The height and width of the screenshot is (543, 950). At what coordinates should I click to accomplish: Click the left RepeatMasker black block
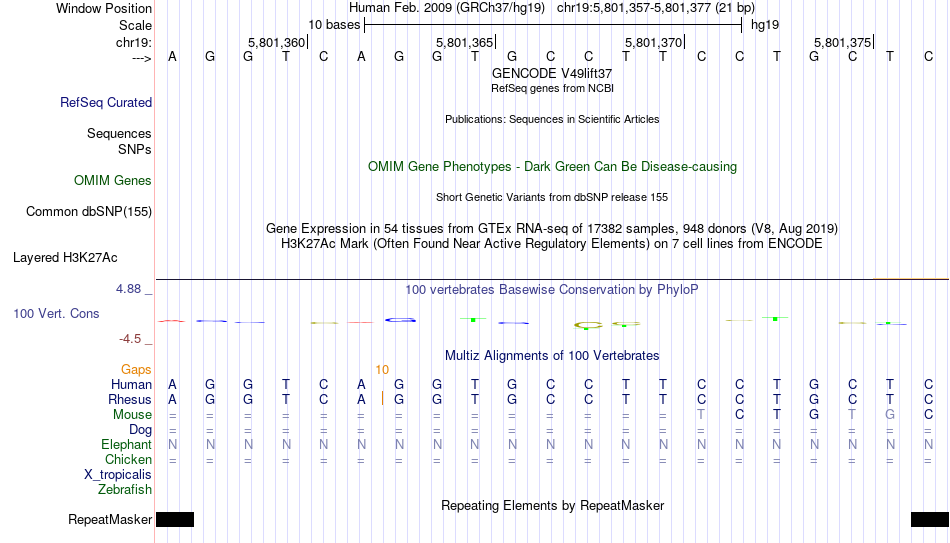pyautogui.click(x=175, y=519)
